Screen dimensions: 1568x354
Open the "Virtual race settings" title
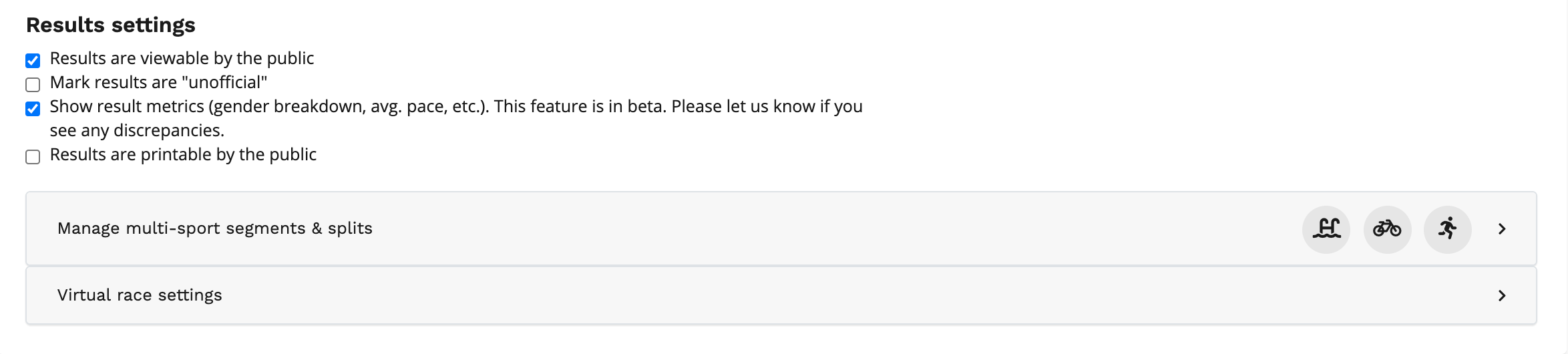pos(140,295)
